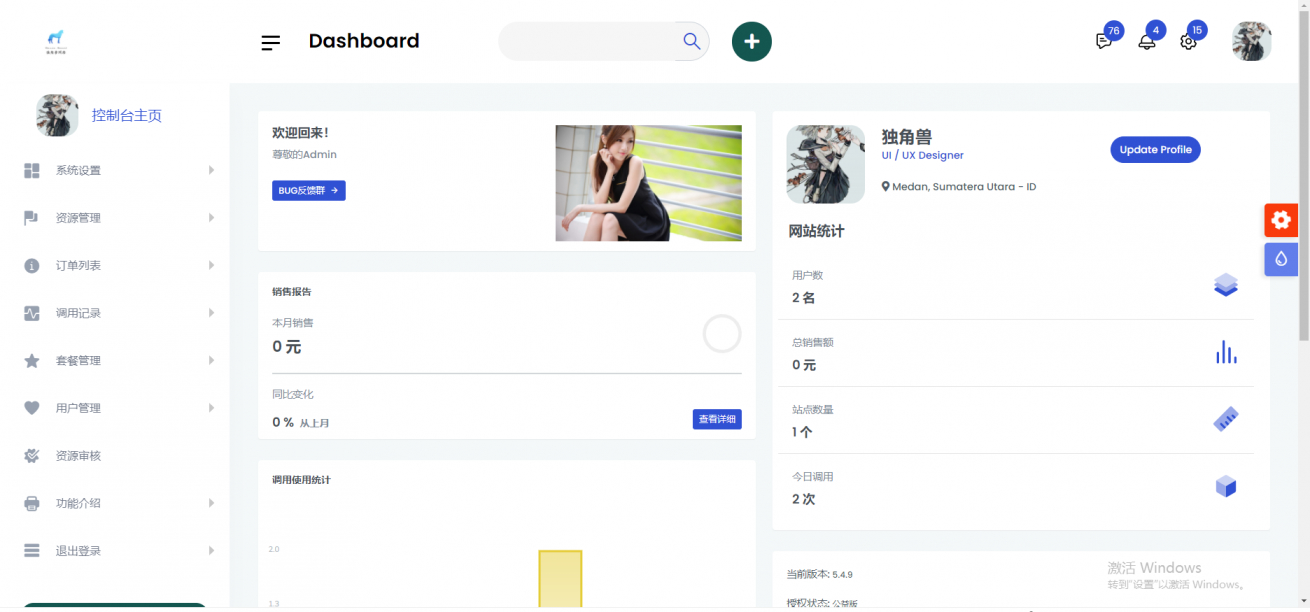1310x612 pixels.
Task: Open the settings gear with 15 badge
Action: tap(1189, 41)
